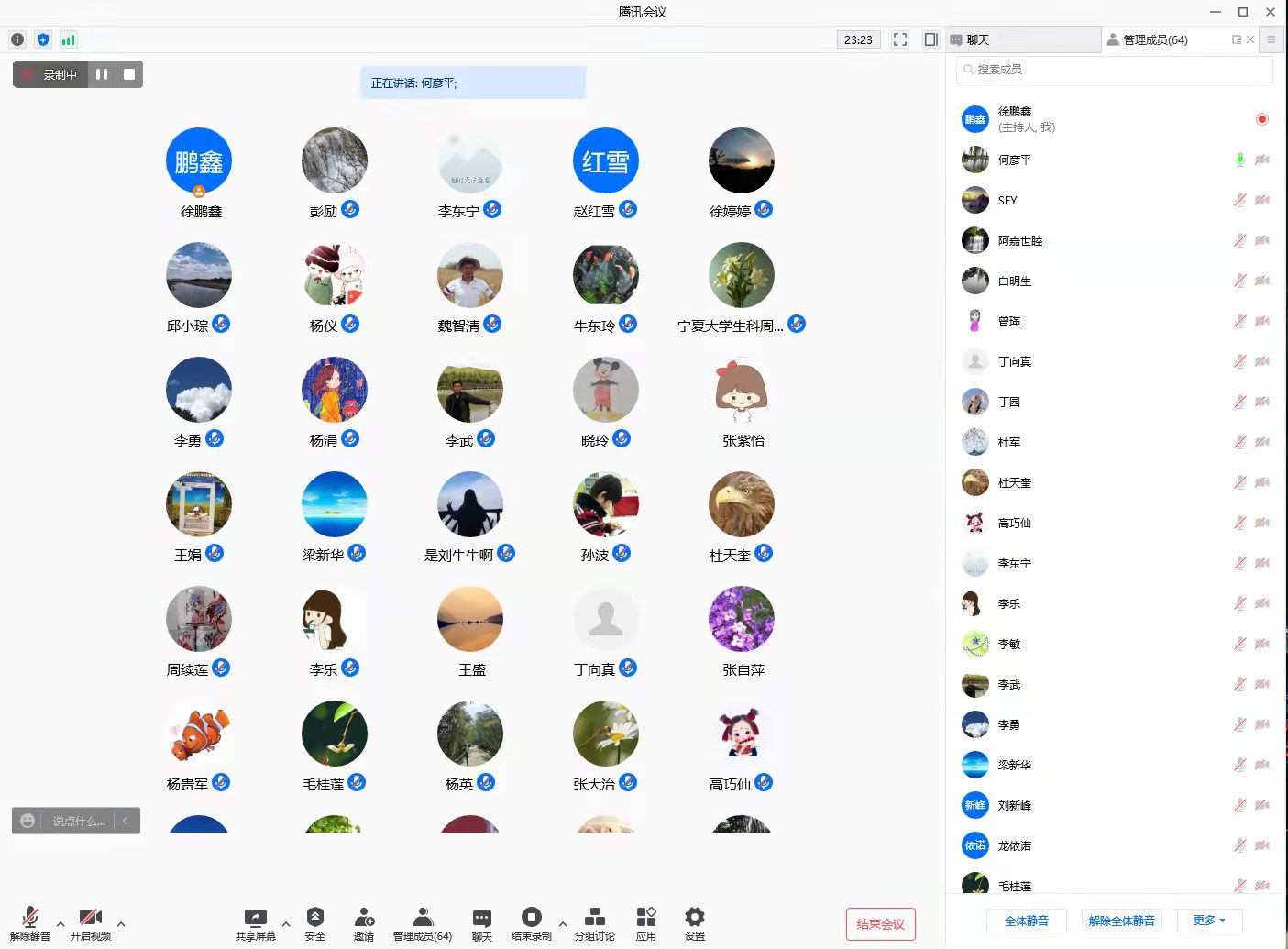Toggle 何彦平's green microphone in list
The image size is (1288, 949).
(1240, 160)
